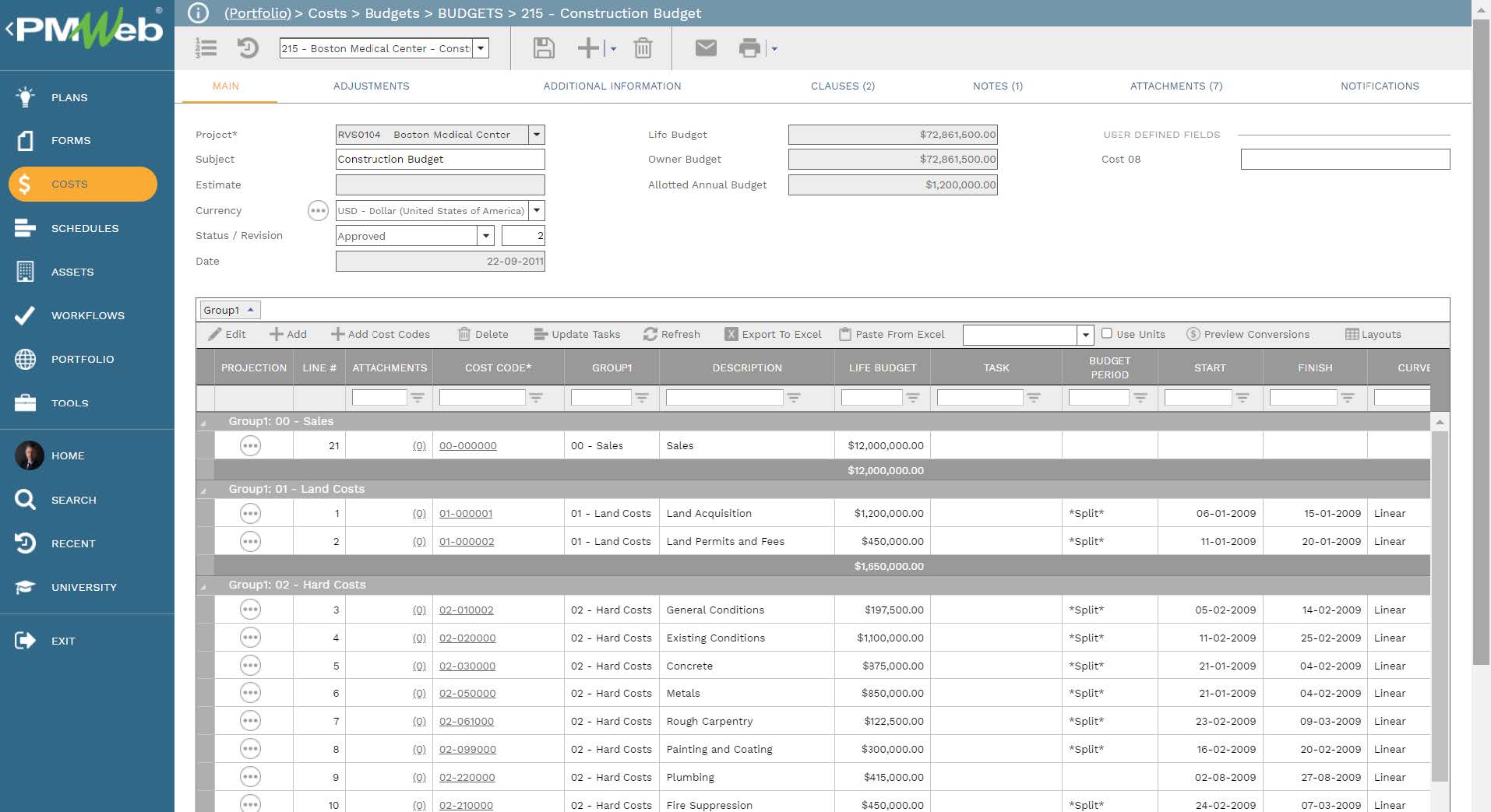The image size is (1491, 812).
Task: Delete the record with the trash icon
Action: coord(643,48)
